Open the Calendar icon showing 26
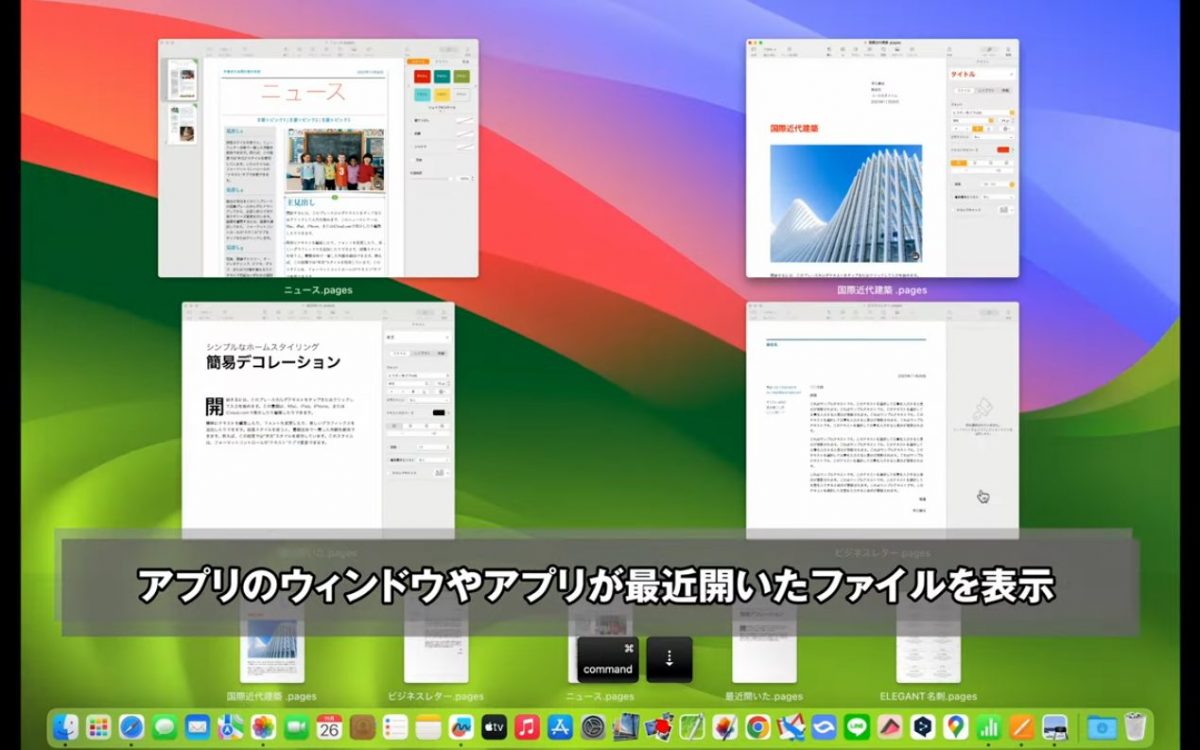The image size is (1200, 750). [x=329, y=727]
